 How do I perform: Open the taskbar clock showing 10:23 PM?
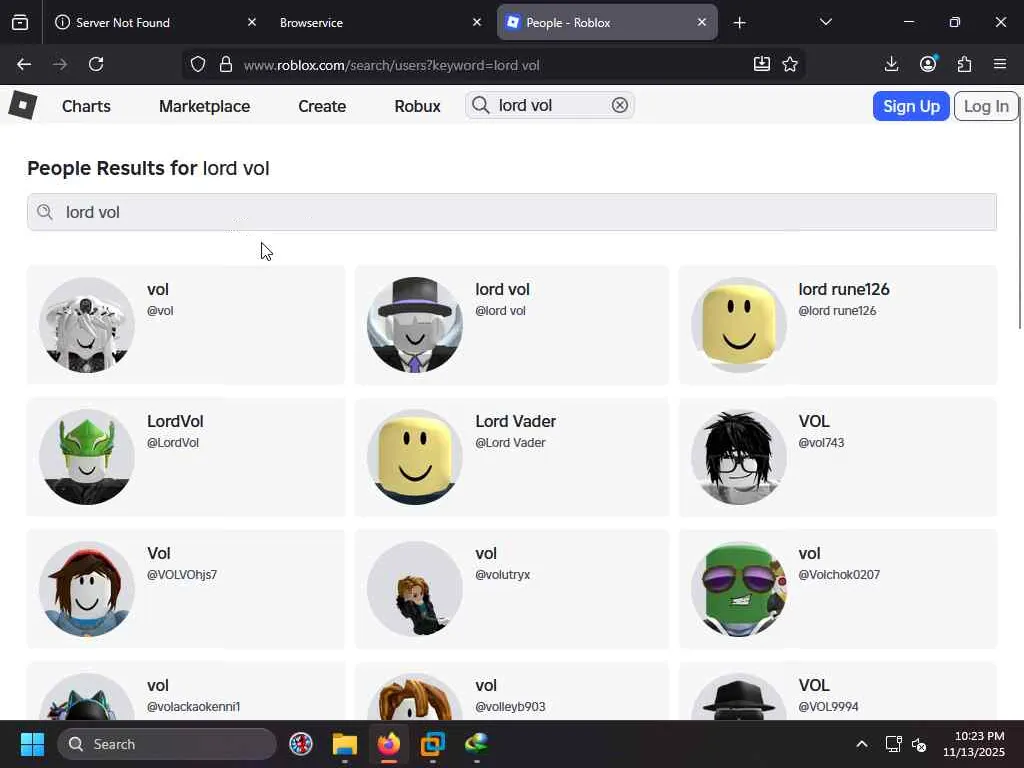click(974, 744)
